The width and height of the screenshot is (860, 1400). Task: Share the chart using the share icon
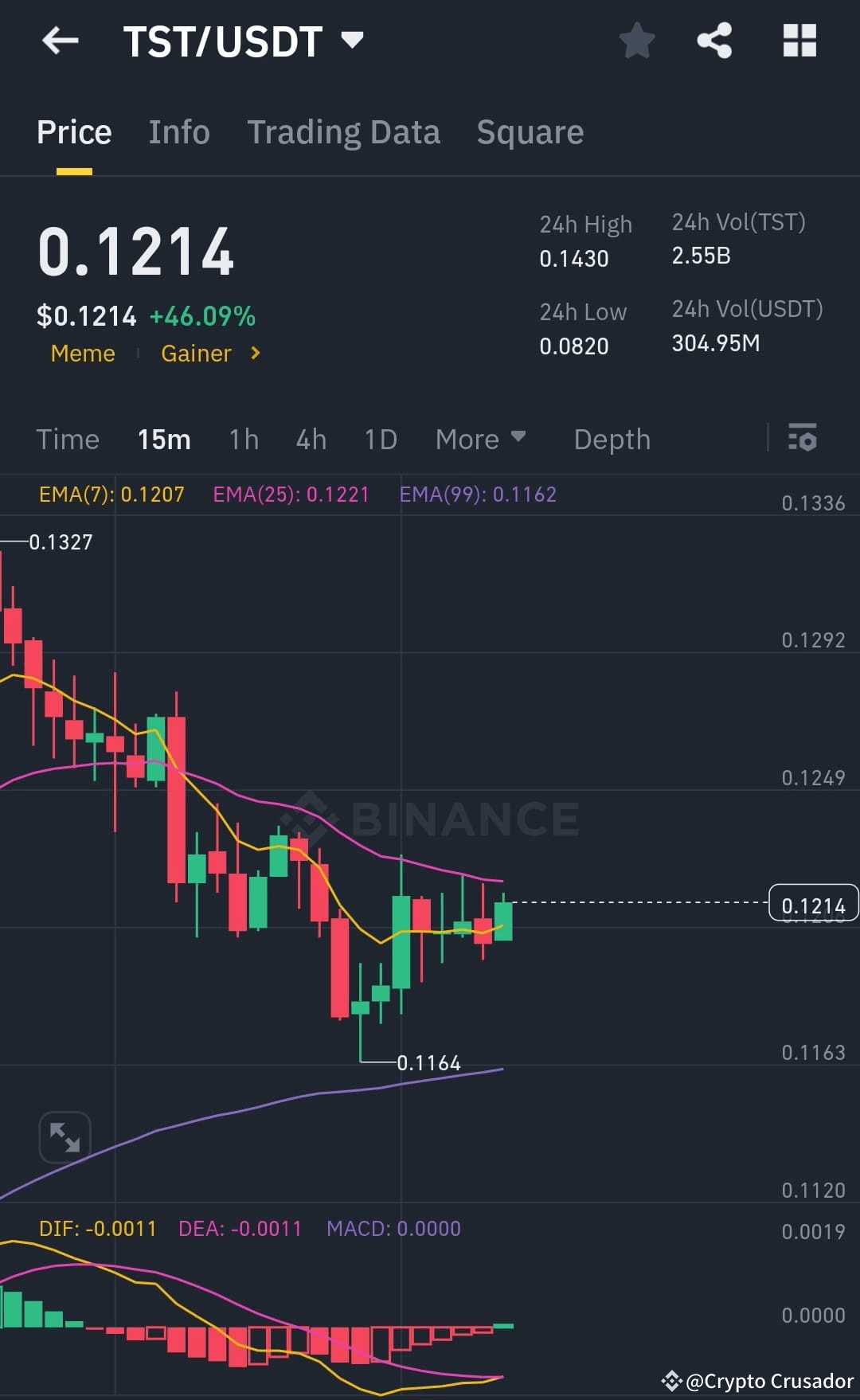(x=714, y=41)
